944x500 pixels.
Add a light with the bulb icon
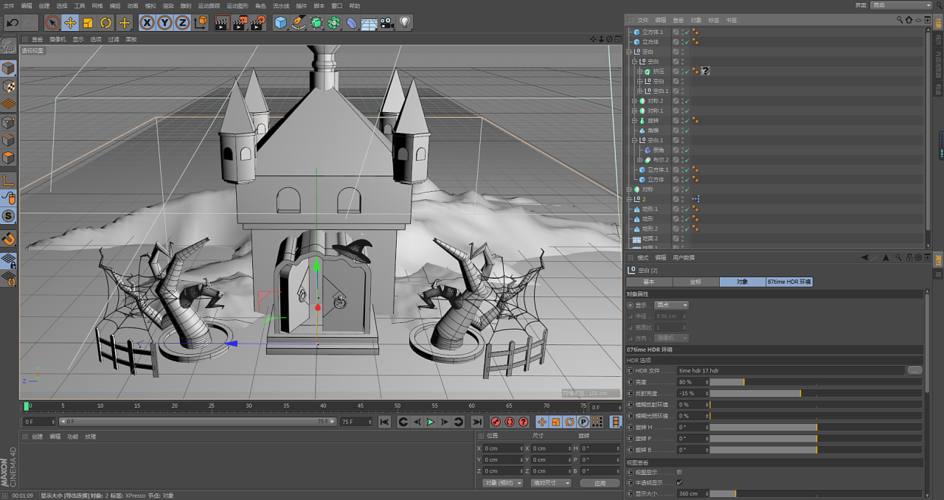[x=405, y=22]
